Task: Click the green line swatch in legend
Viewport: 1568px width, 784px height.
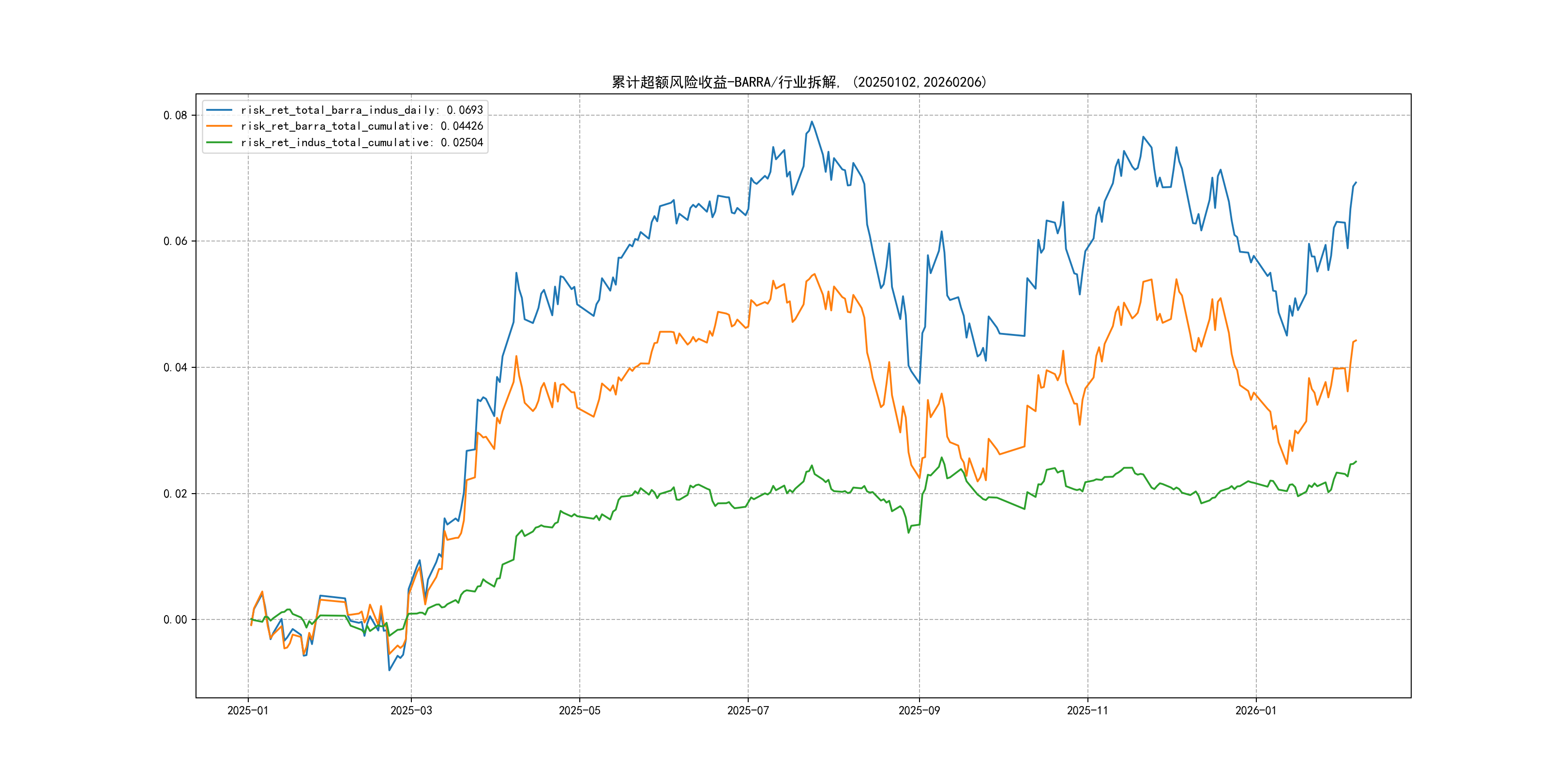Action: coord(219,142)
